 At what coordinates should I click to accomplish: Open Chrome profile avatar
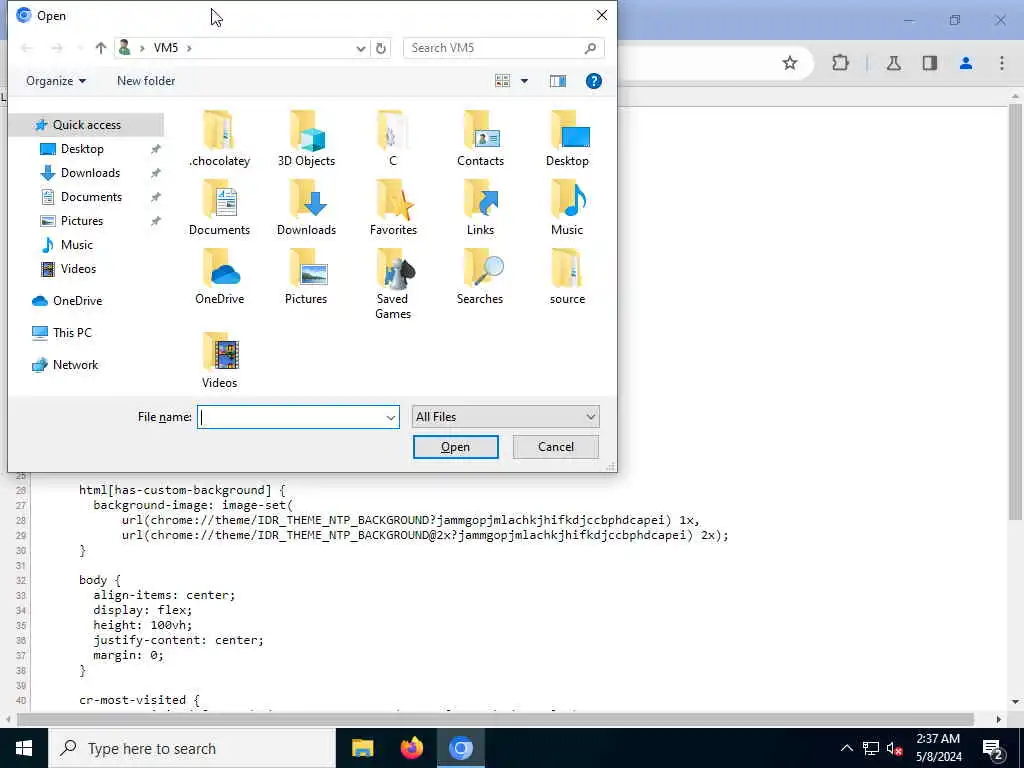coord(966,63)
